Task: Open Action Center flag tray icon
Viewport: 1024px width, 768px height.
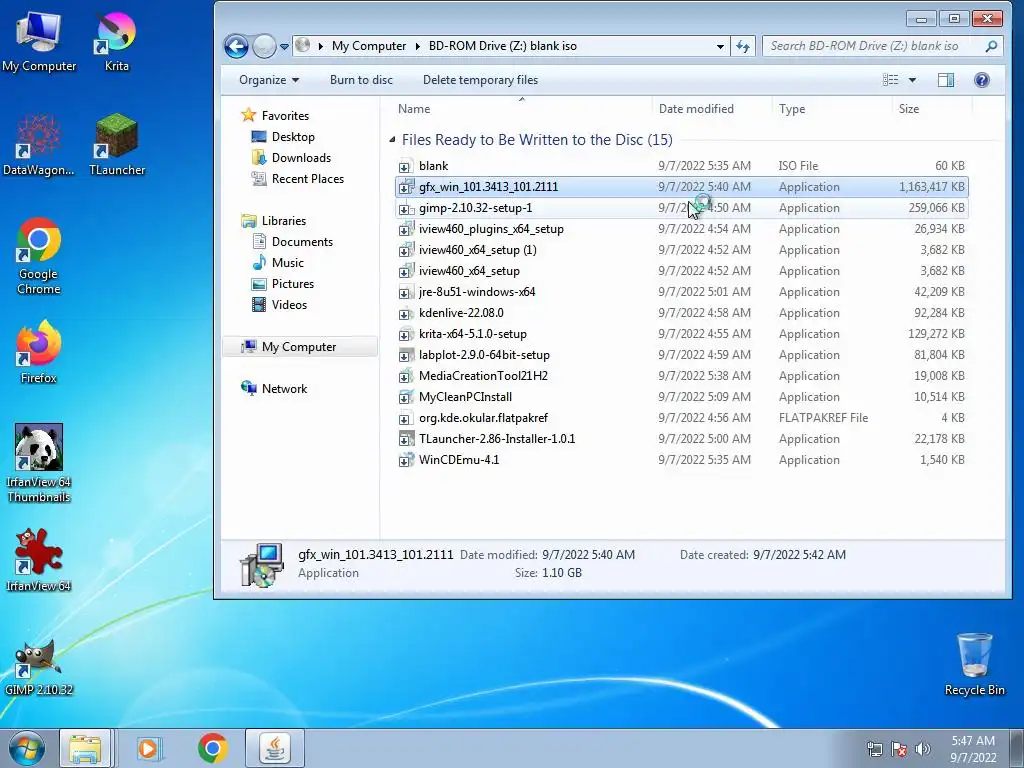Action: 899,749
